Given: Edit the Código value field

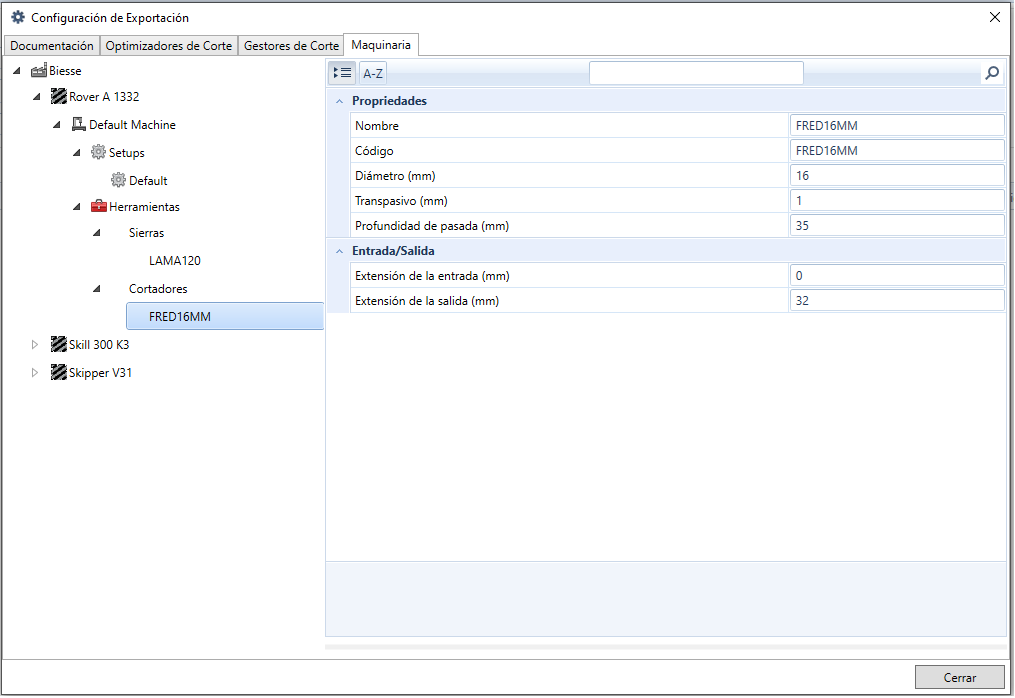Looking at the screenshot, I should (897, 150).
